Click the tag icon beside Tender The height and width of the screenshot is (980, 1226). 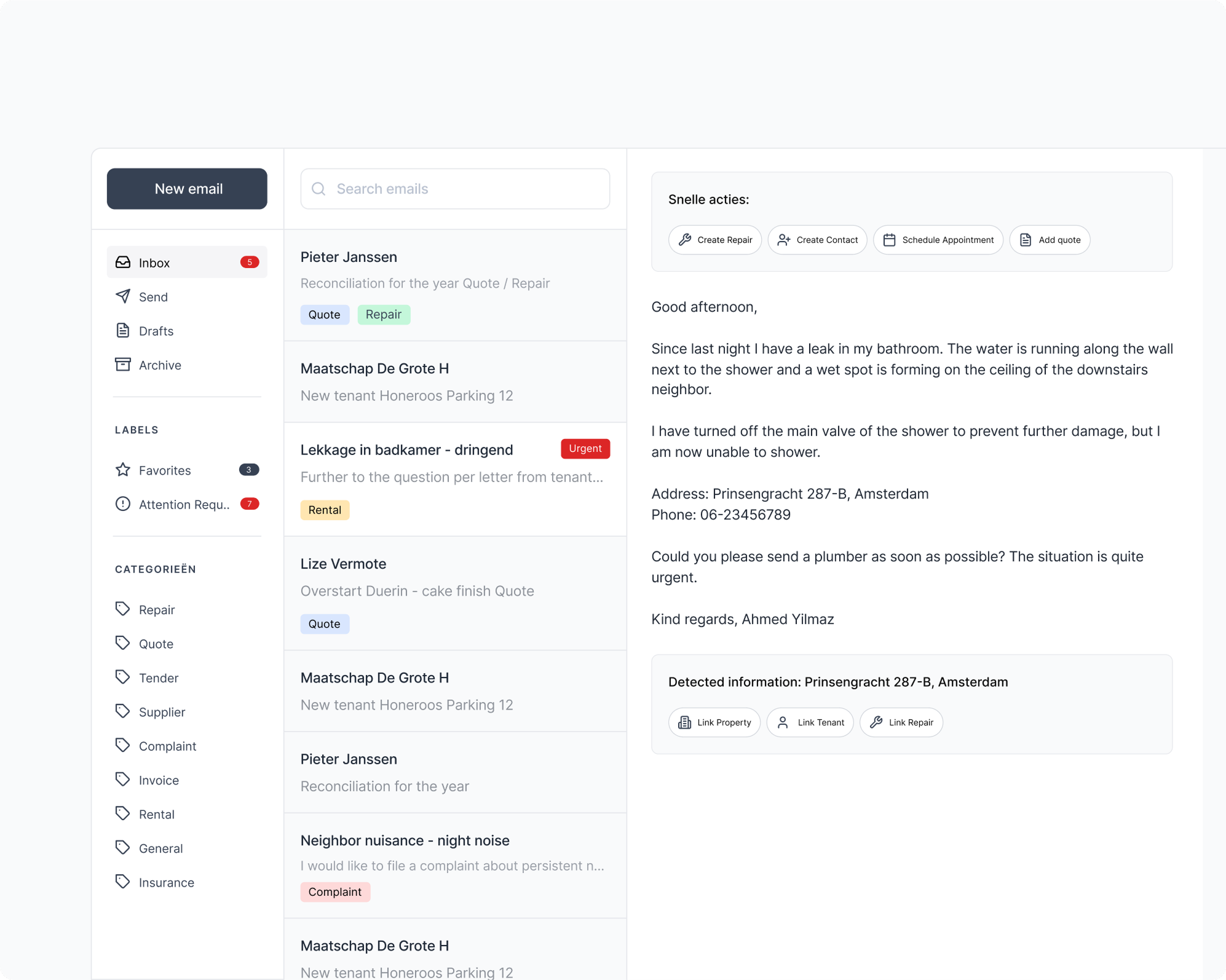coord(123,678)
